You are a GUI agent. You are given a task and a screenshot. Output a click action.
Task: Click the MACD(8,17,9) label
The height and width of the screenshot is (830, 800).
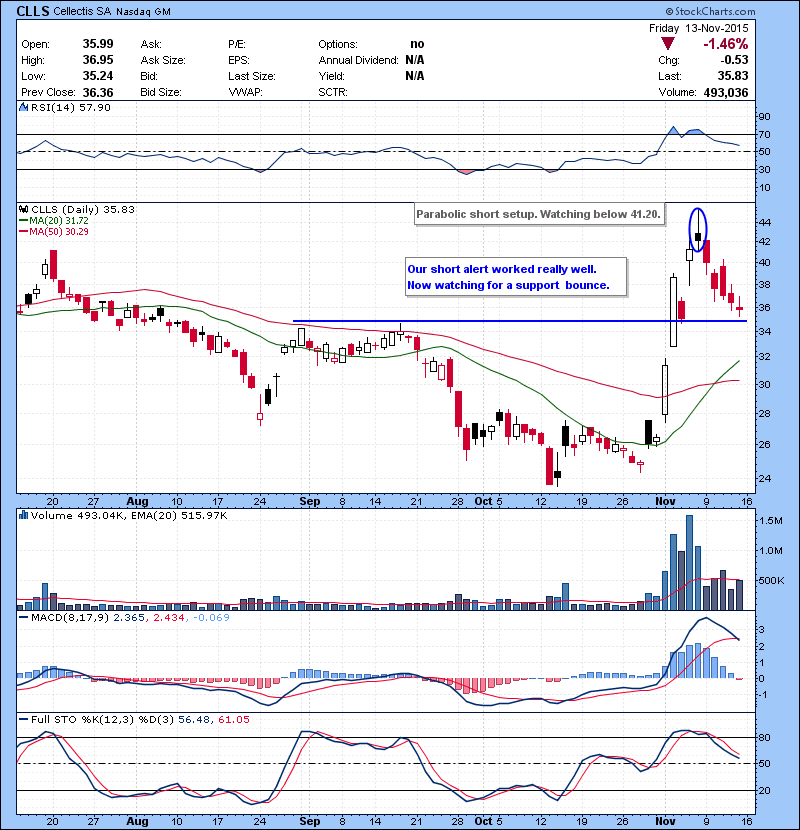(69, 617)
